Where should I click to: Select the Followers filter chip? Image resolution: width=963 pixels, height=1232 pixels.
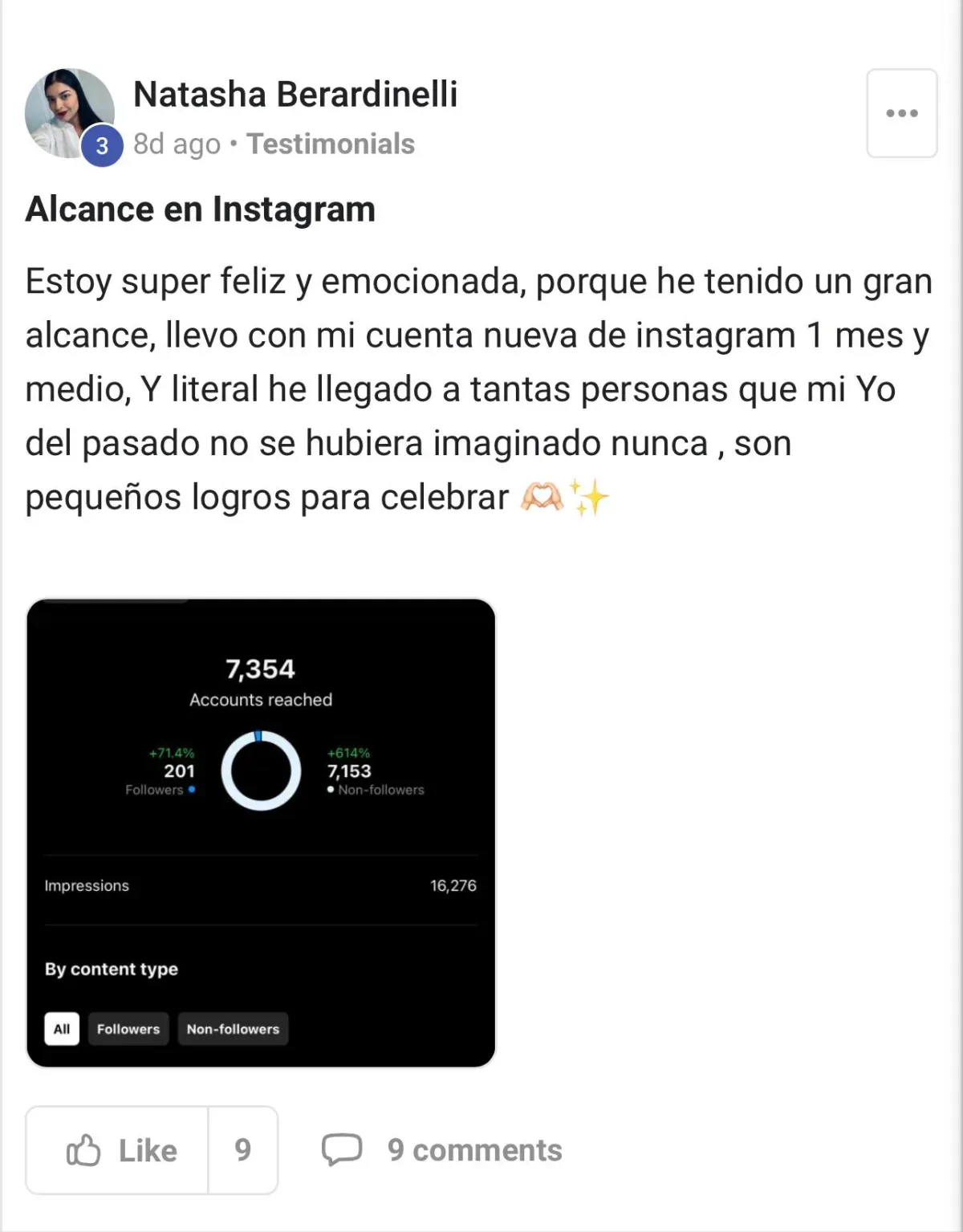point(128,1029)
